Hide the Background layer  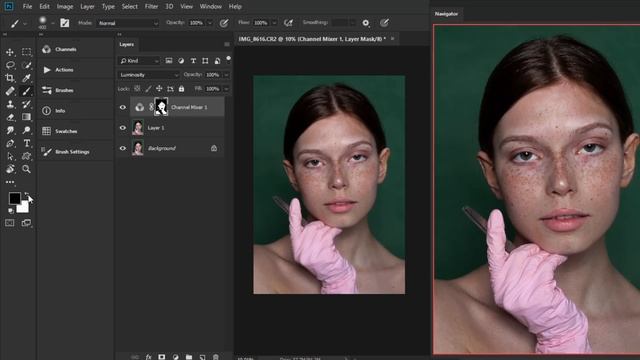123,148
